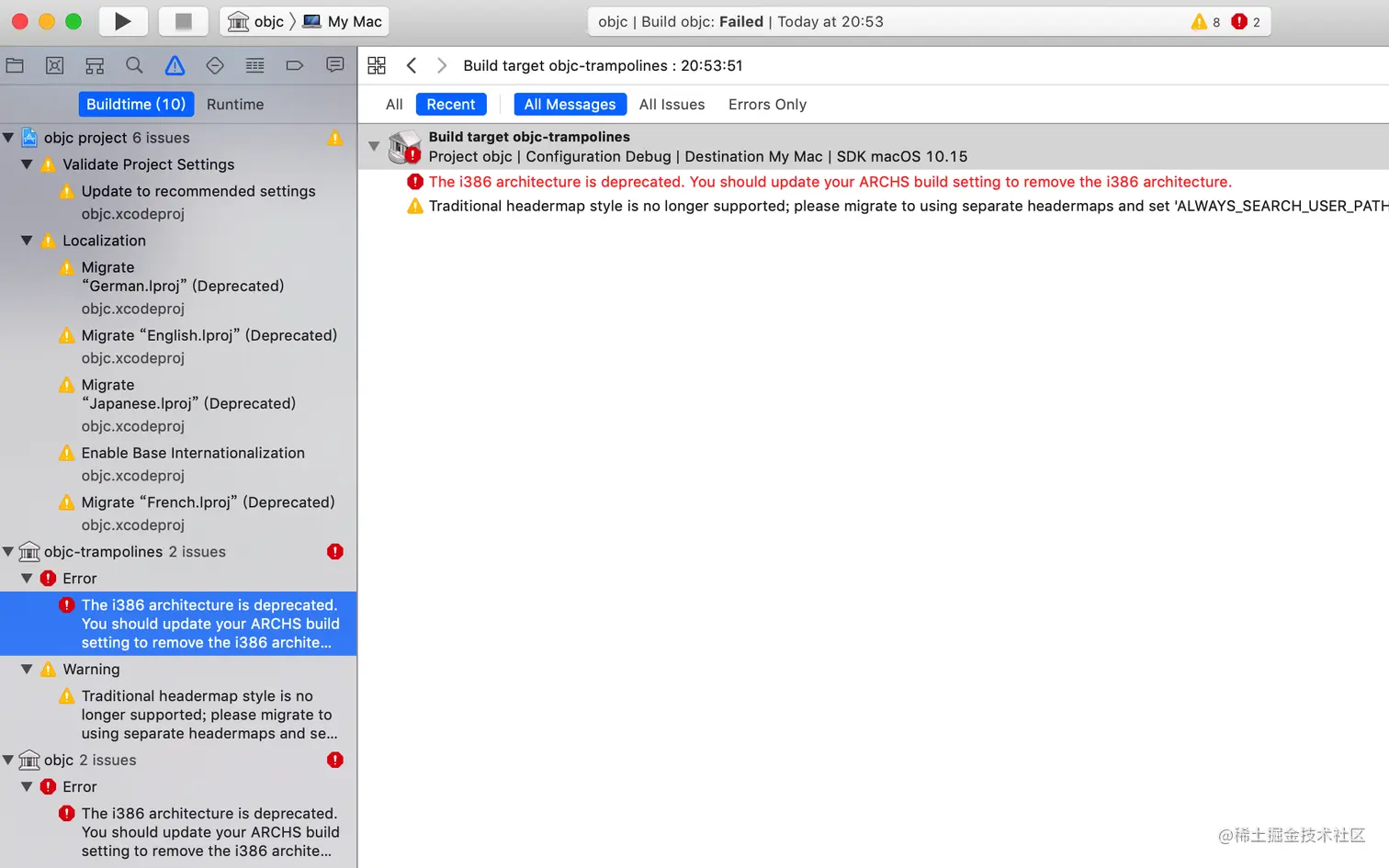This screenshot has height=868, width=1389.
Task: Open the Breakpoint navigator icon
Action: click(295, 65)
